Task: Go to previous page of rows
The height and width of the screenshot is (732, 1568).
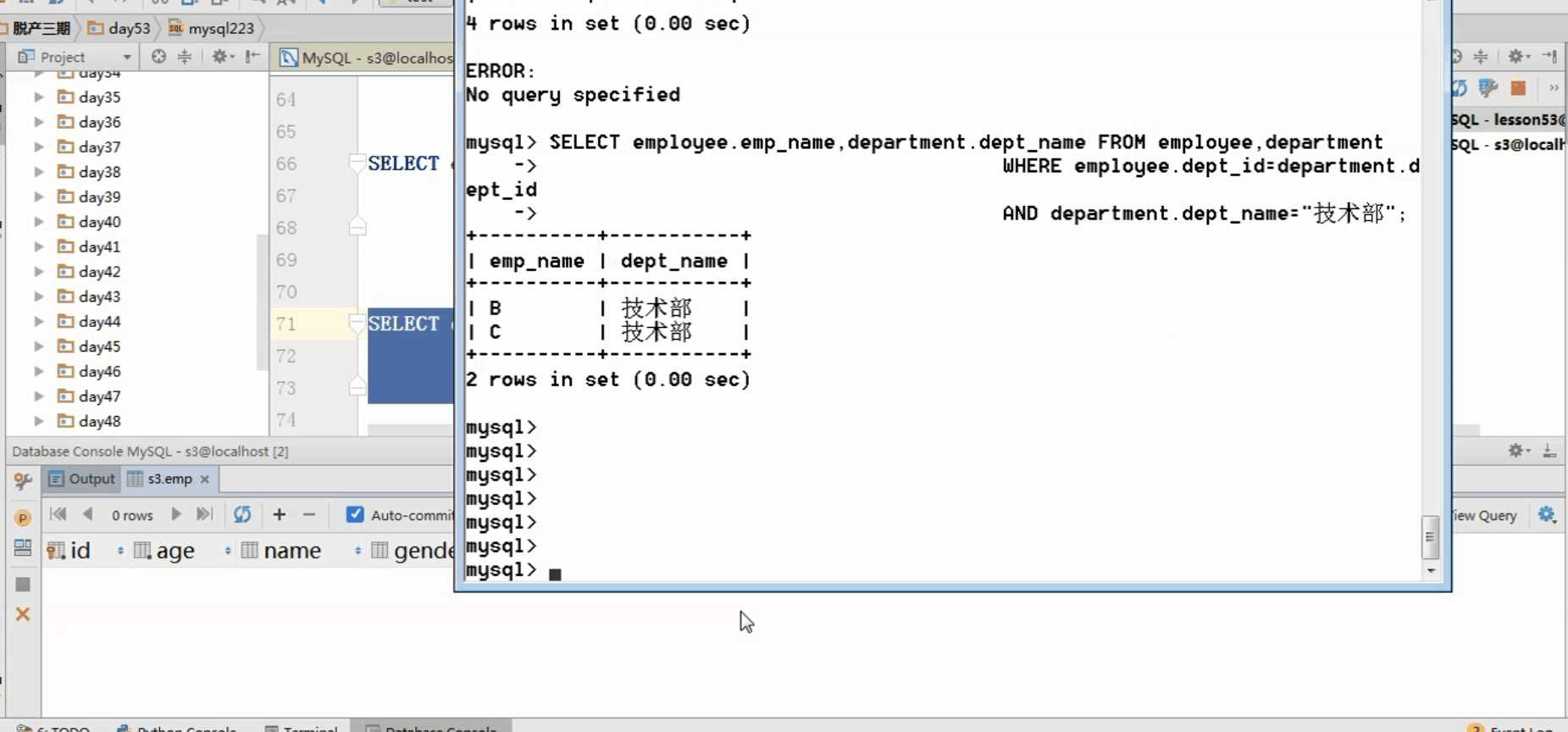Action: point(87,514)
